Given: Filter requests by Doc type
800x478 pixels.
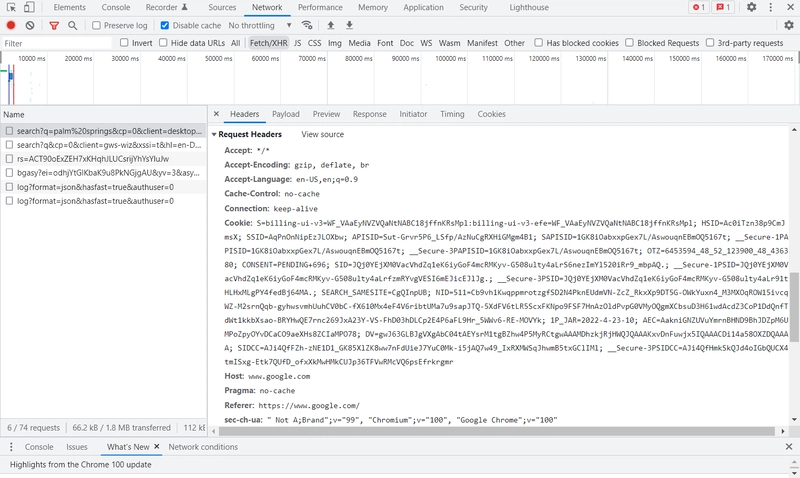Looking at the screenshot, I should (x=407, y=43).
